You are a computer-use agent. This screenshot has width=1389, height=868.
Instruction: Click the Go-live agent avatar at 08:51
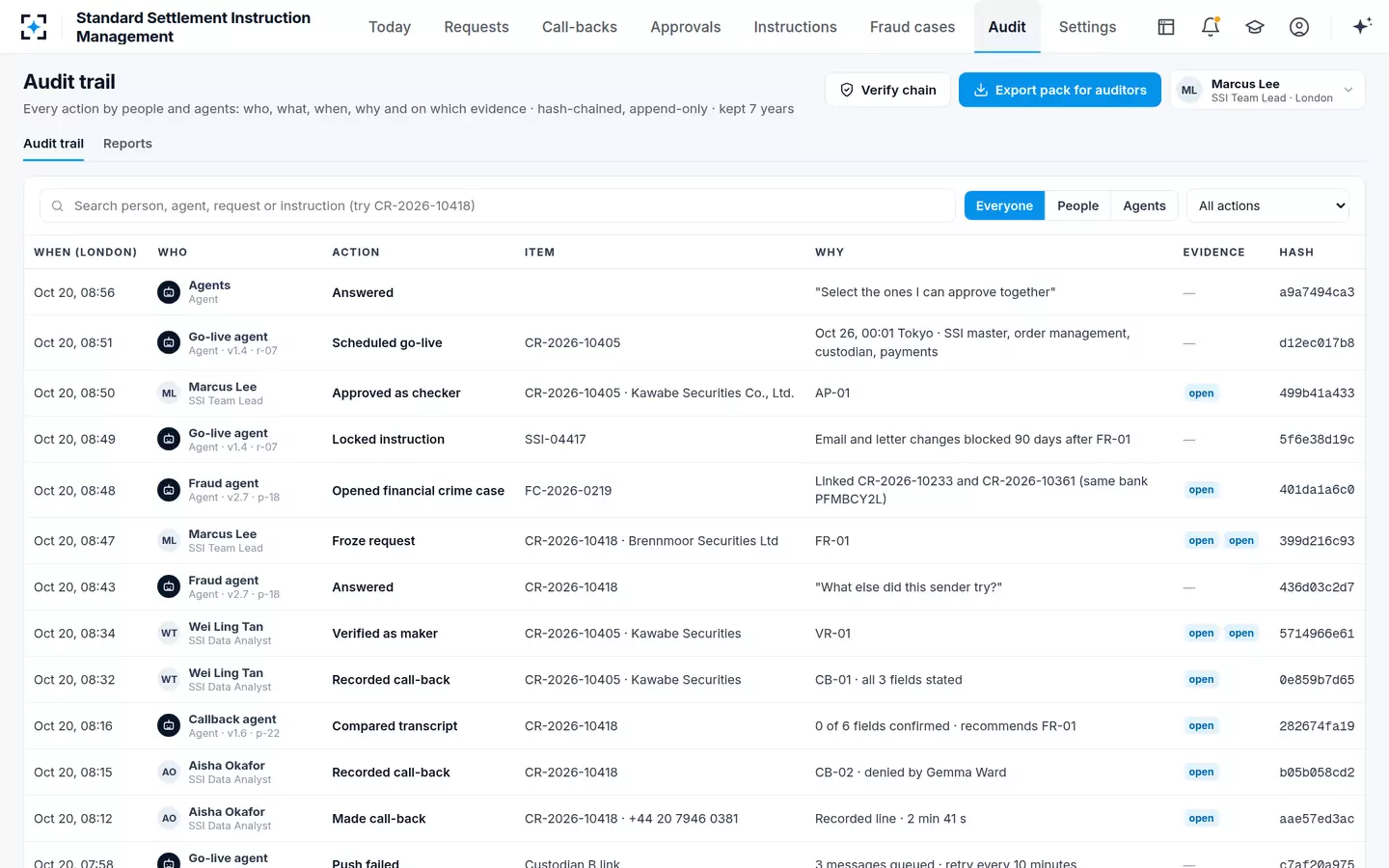tap(169, 342)
